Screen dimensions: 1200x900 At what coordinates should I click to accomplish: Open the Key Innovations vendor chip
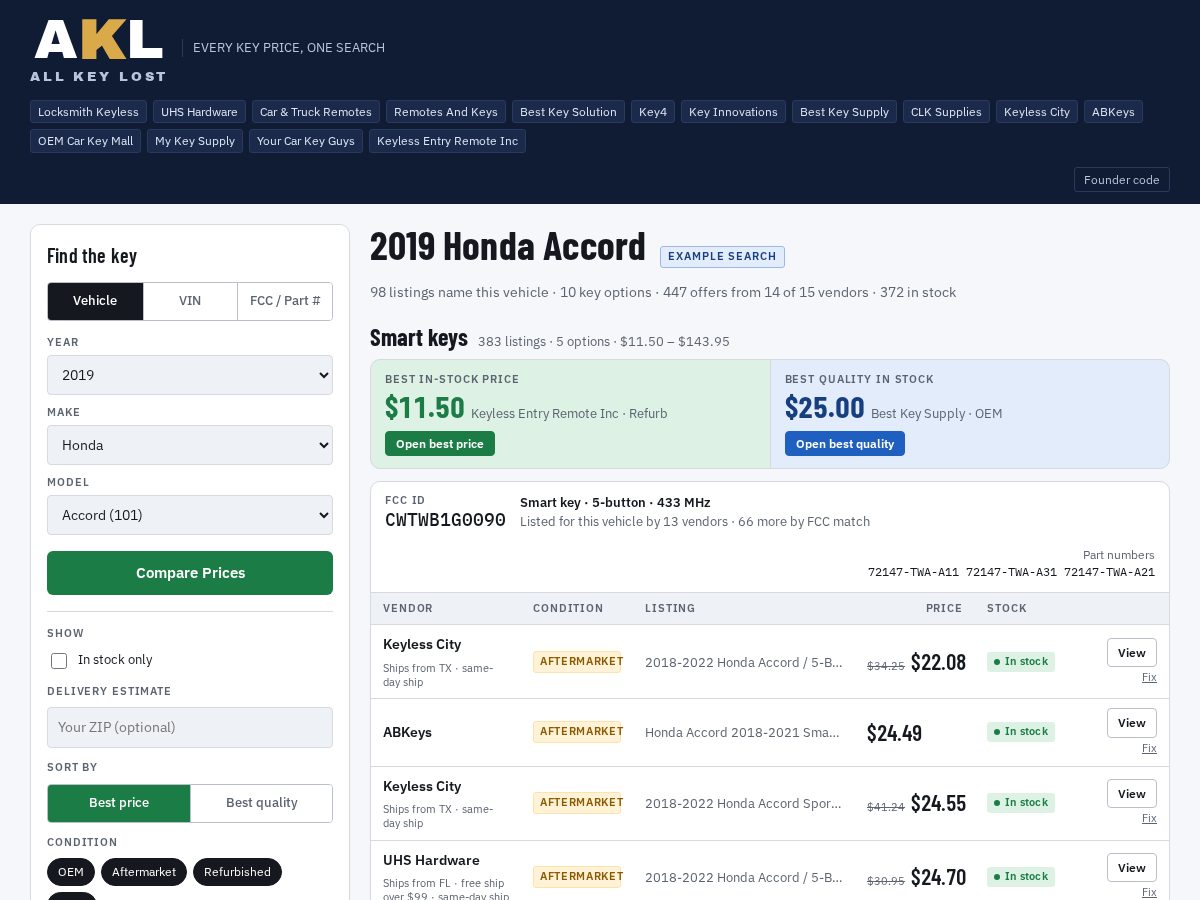tap(733, 112)
